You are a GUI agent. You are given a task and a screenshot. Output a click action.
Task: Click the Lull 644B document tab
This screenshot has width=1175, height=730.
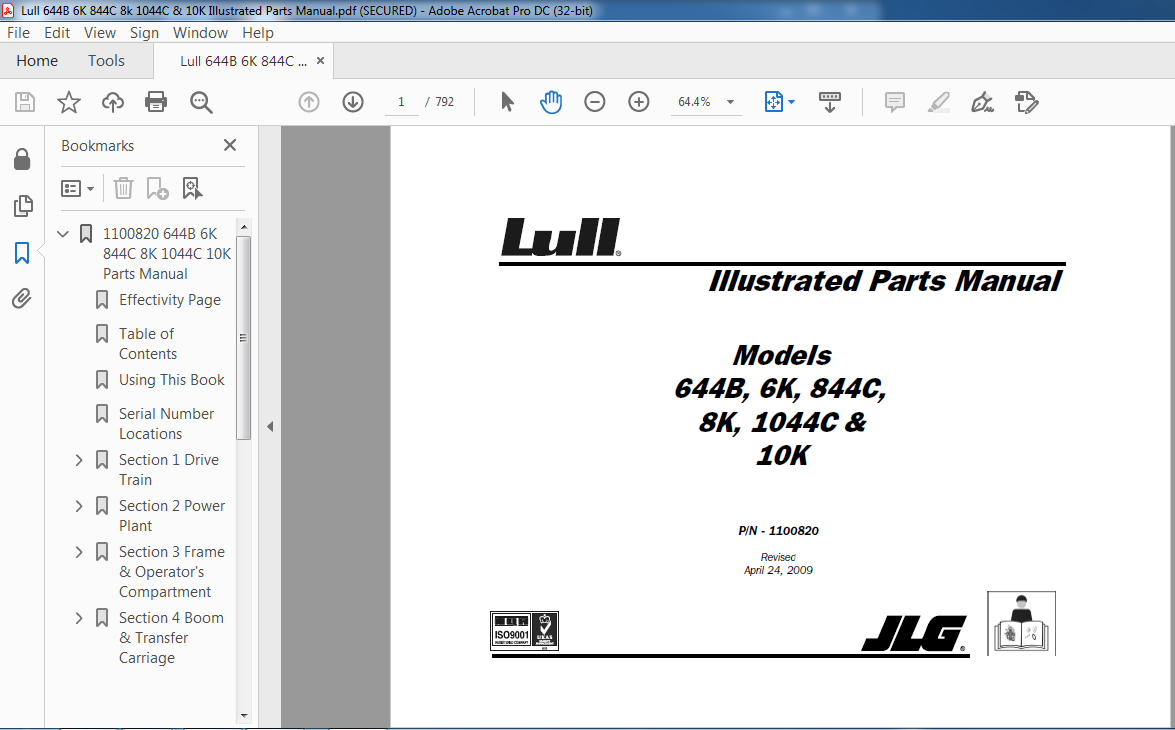(244, 61)
